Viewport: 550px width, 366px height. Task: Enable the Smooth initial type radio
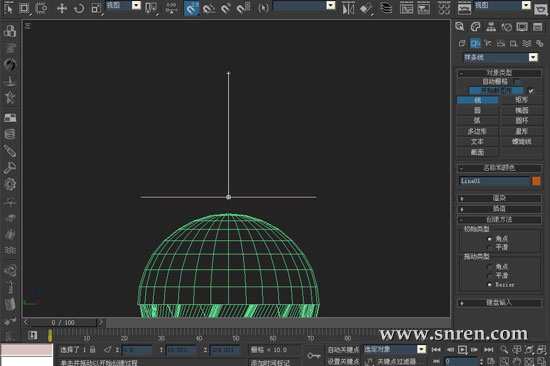click(490, 247)
